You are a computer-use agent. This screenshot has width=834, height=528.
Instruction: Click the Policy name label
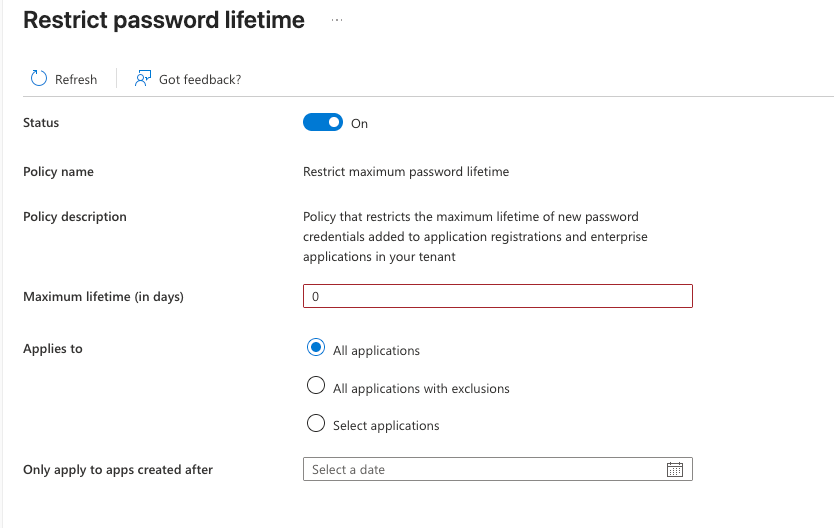pos(59,172)
